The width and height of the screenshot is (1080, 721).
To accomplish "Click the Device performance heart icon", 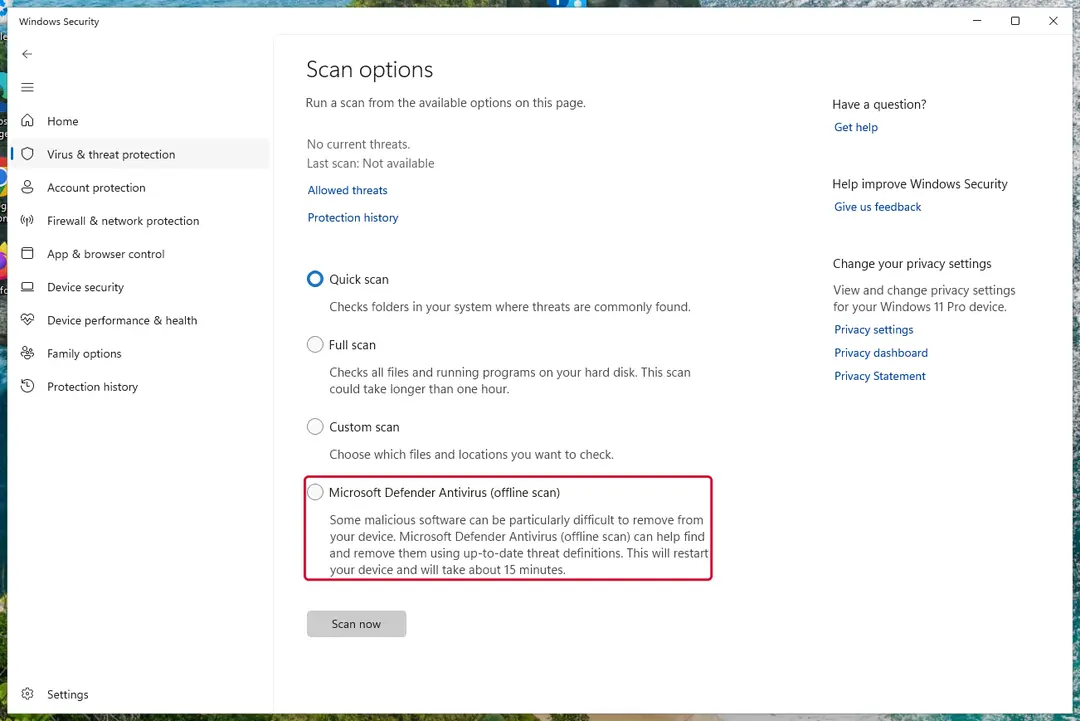I will pos(28,320).
